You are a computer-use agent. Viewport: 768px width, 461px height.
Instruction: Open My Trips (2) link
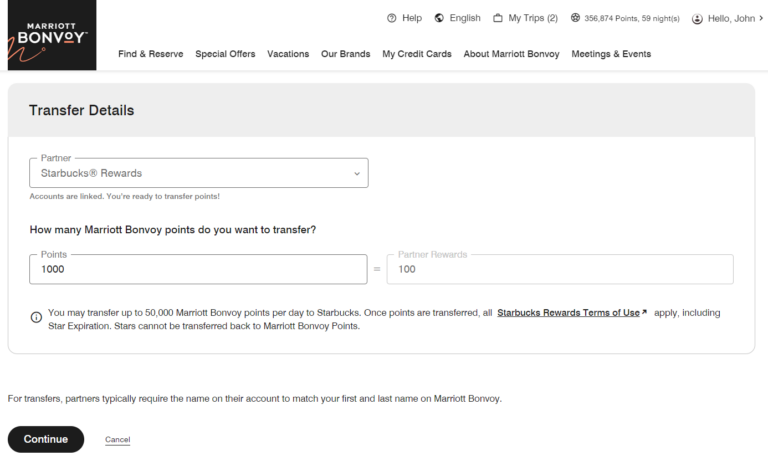pos(533,18)
